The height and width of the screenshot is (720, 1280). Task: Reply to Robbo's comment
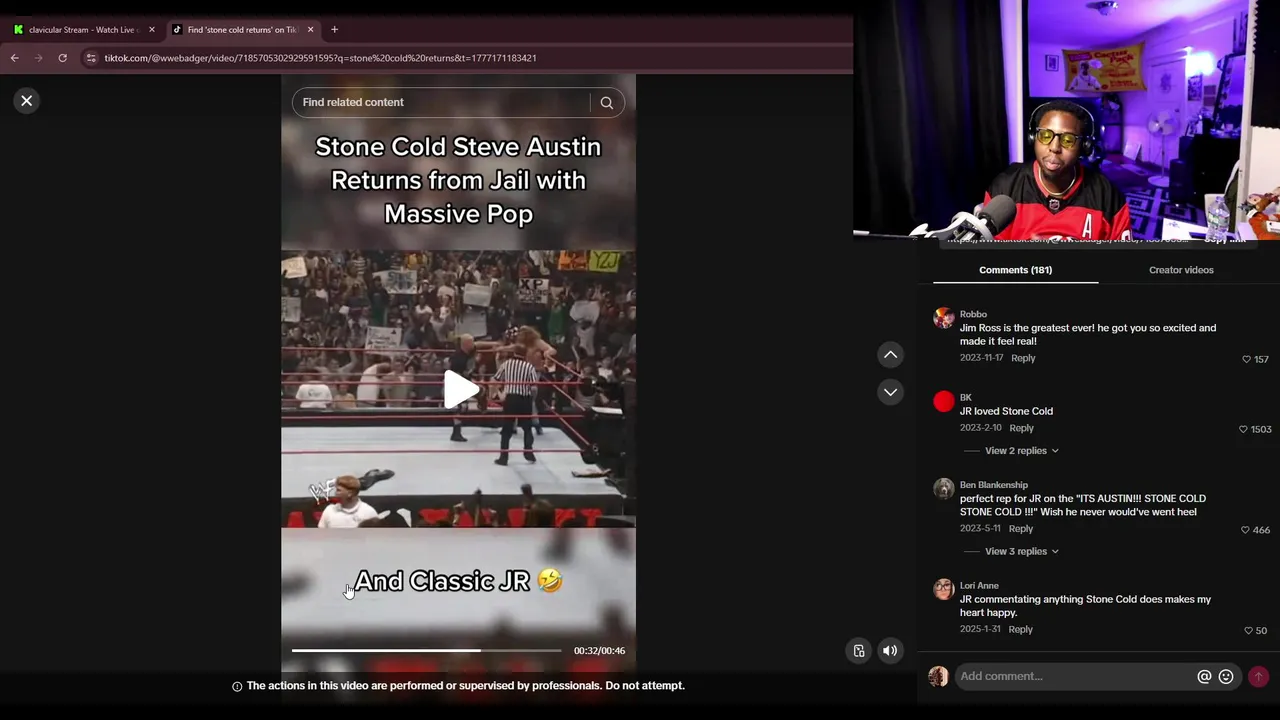pyautogui.click(x=1023, y=358)
